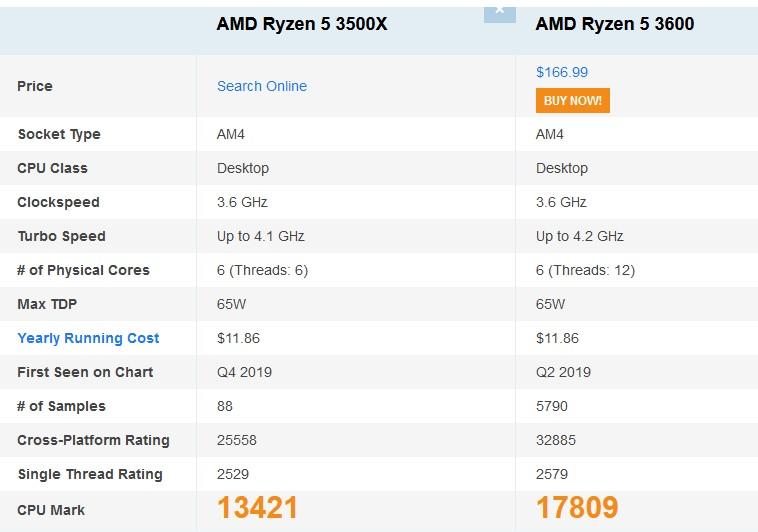Click the Single Thread Rating row label
This screenshot has height=532, width=758.
click(90, 474)
